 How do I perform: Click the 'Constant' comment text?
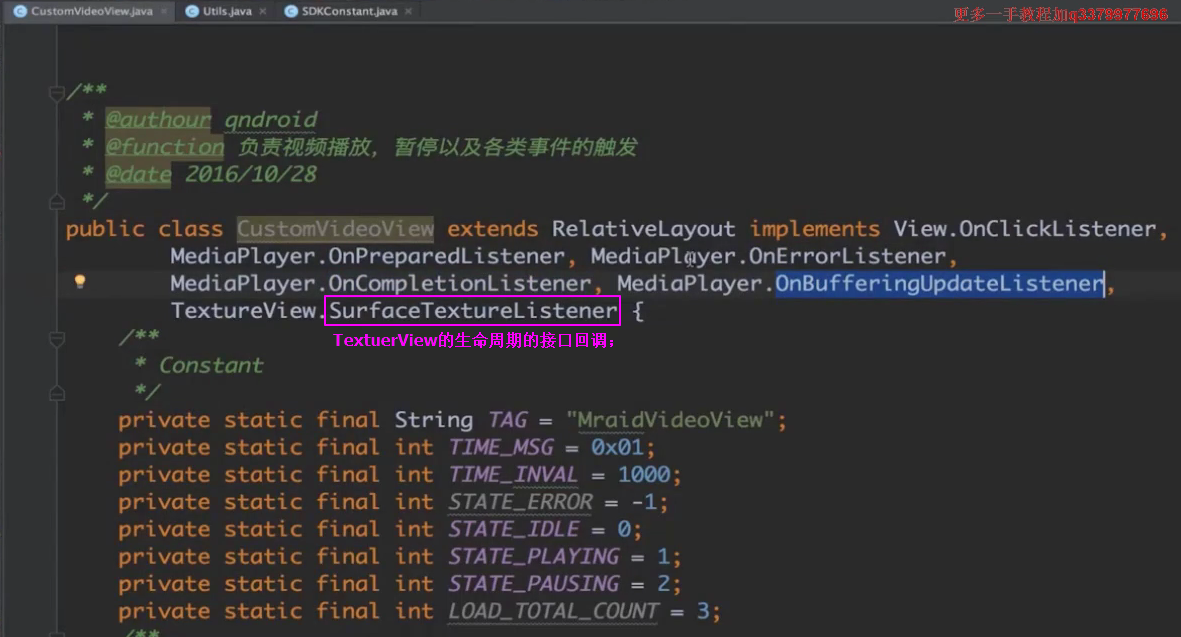pos(211,365)
